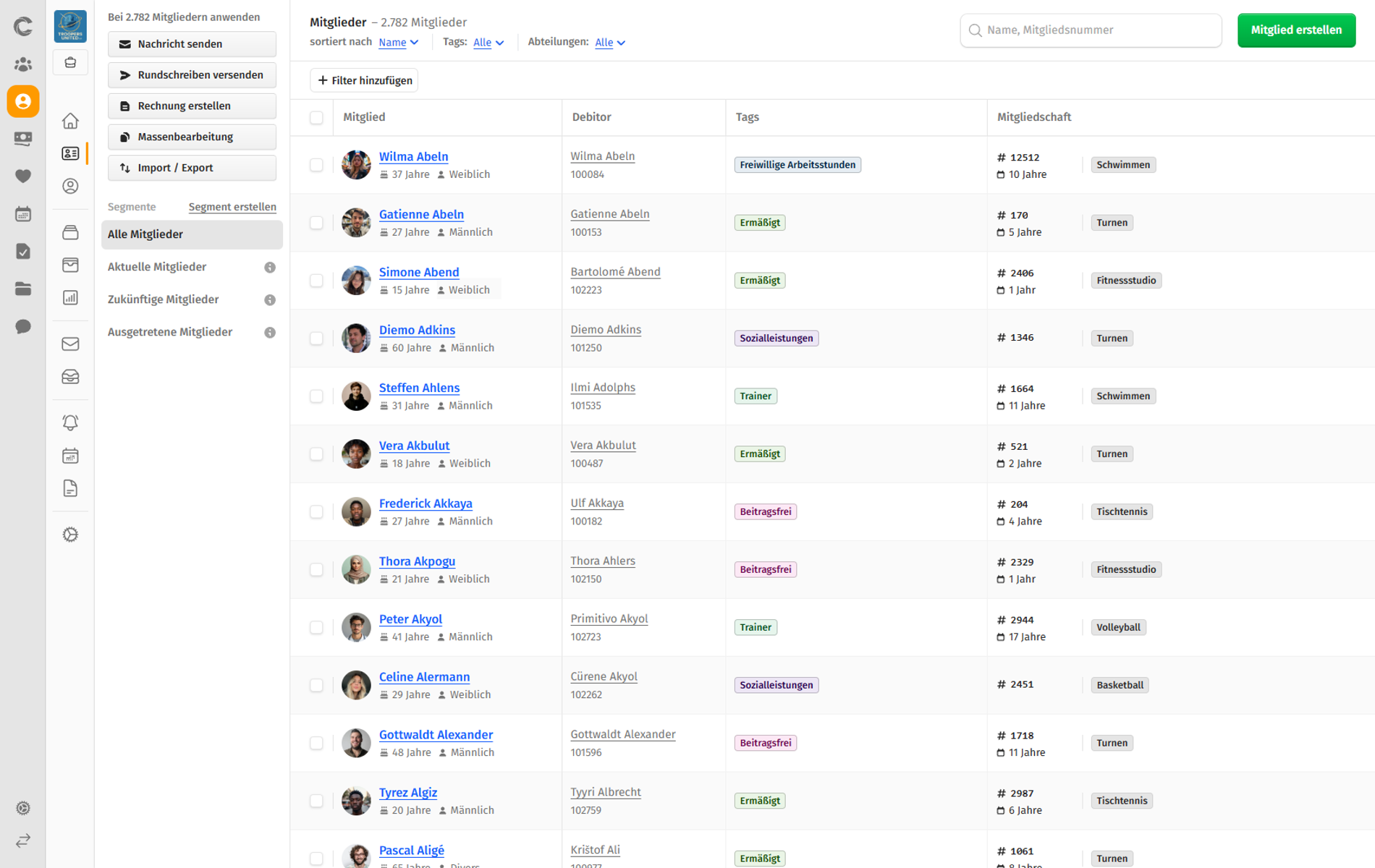This screenshot has width=1375, height=868.
Task: Open the envelope mail icon in sidebar
Action: (x=70, y=344)
